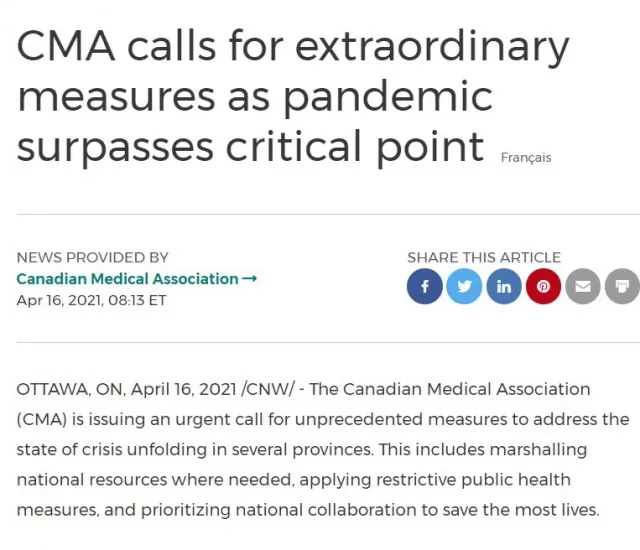
Task: Click the word 'pandemic' in the headline
Action: pyautogui.click(x=388, y=98)
